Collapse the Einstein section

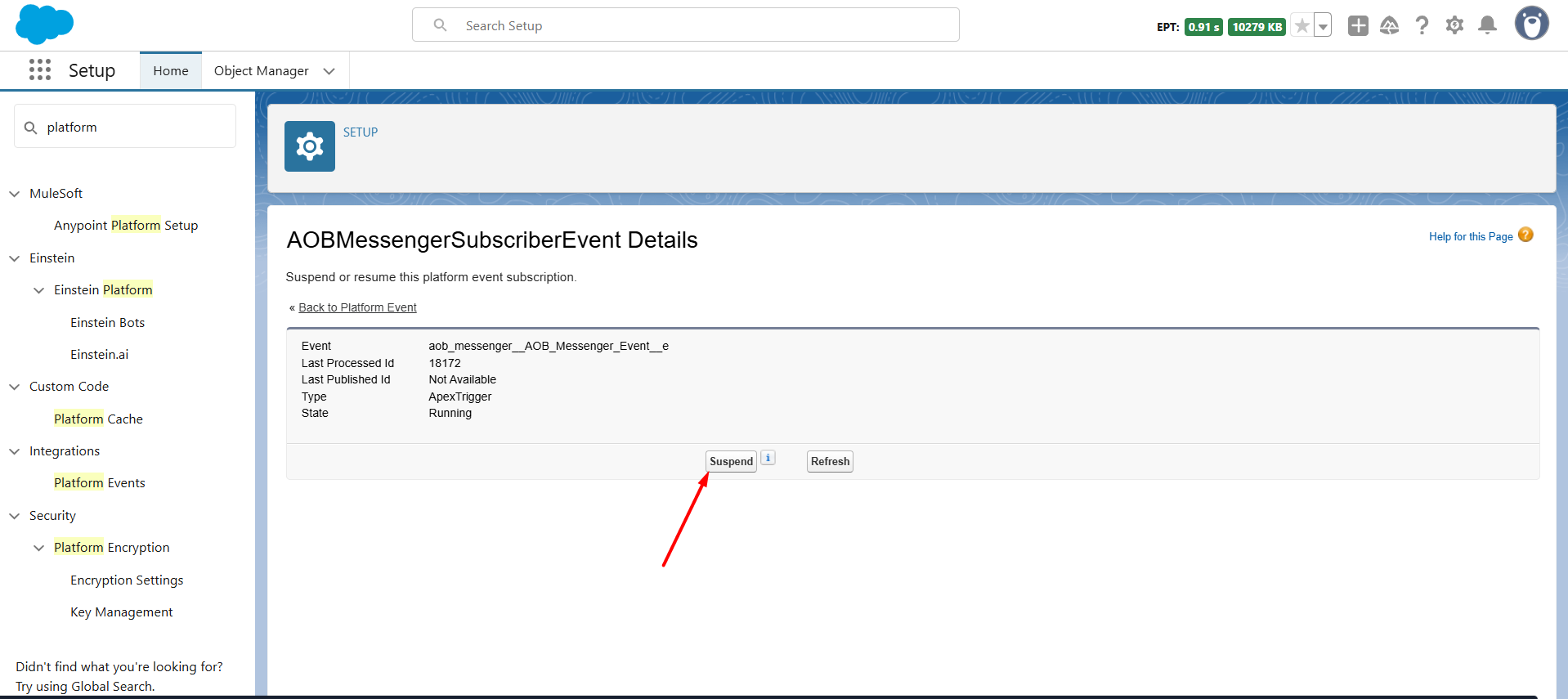pos(15,258)
